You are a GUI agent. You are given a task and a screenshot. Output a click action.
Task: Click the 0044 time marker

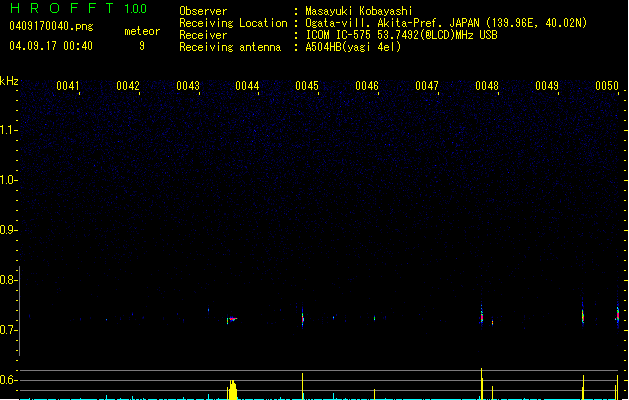click(247, 86)
